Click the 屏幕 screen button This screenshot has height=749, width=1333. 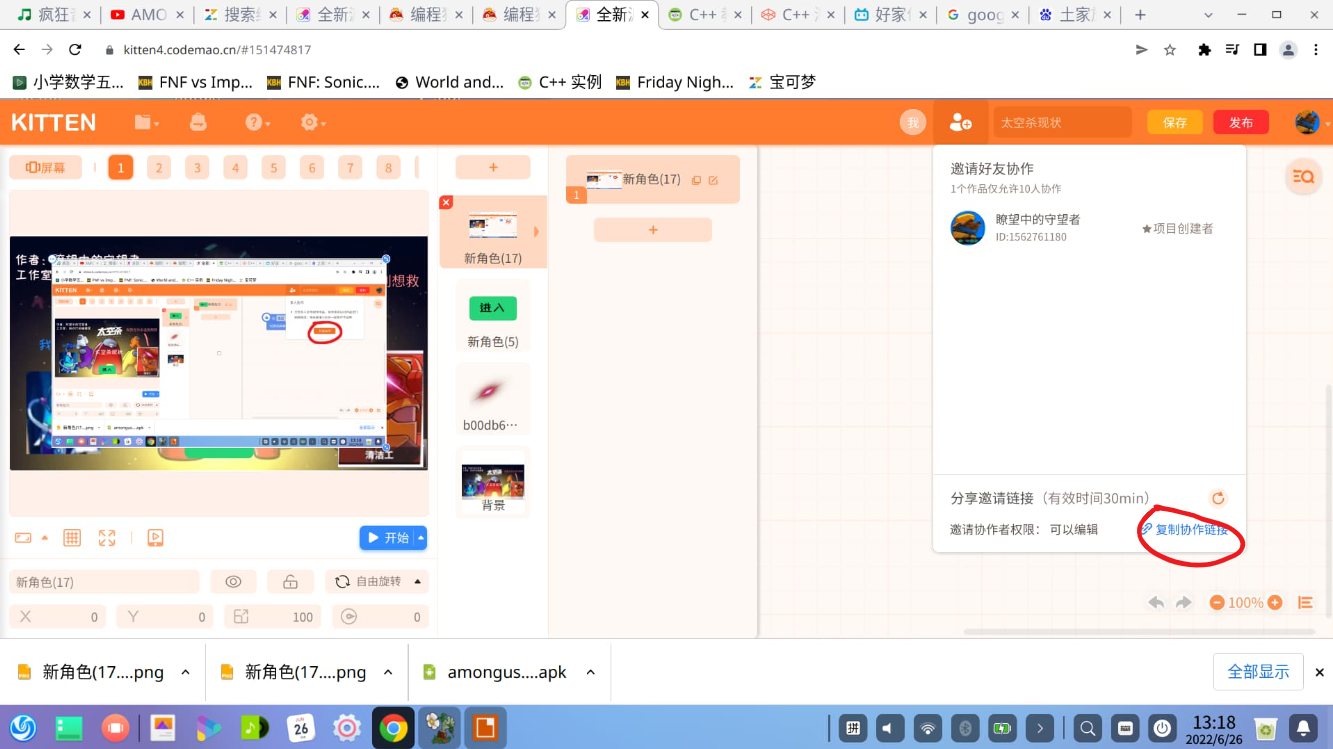pos(46,168)
